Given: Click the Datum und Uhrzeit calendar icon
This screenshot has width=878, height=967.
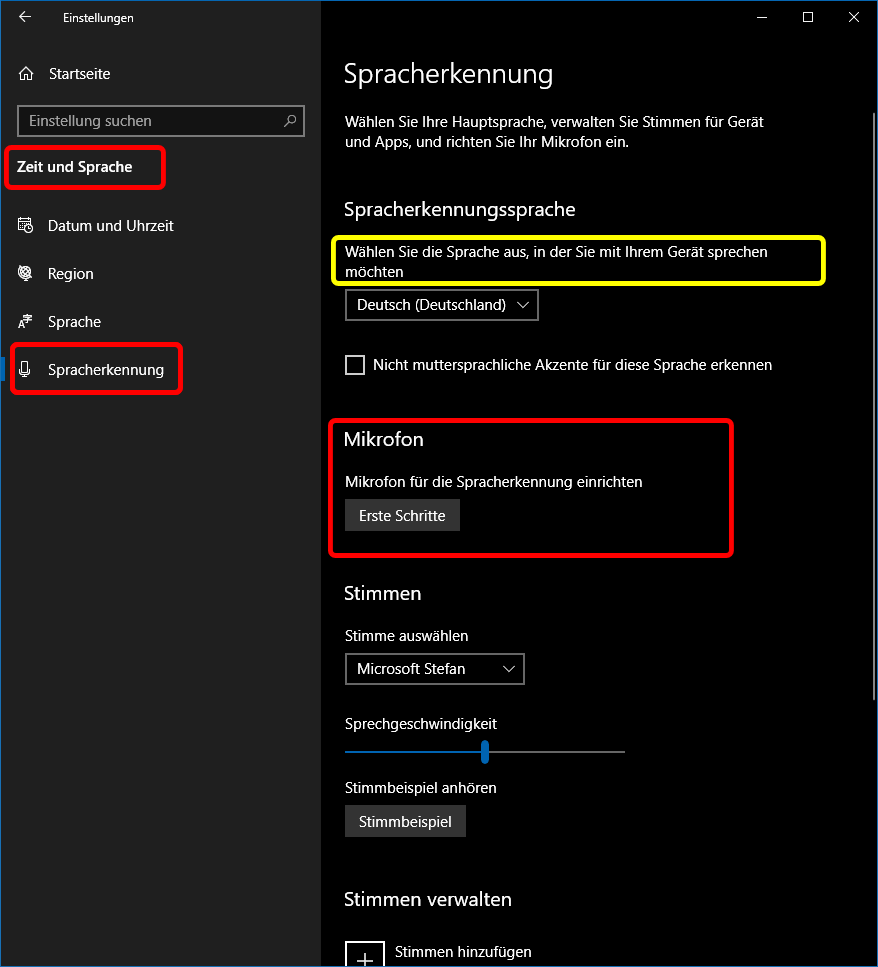Looking at the screenshot, I should click(26, 226).
